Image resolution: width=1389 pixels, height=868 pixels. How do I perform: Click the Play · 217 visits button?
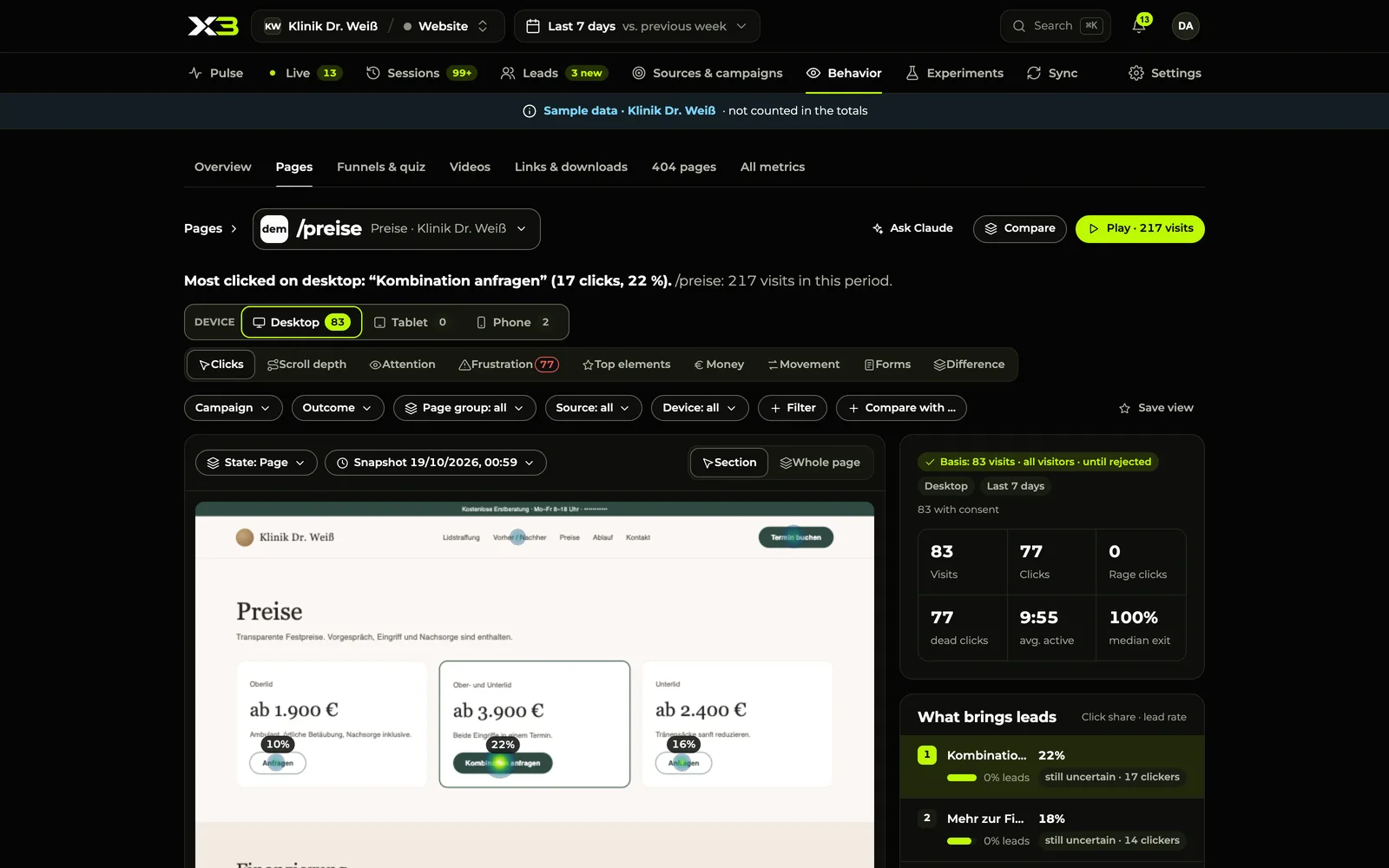(1140, 229)
